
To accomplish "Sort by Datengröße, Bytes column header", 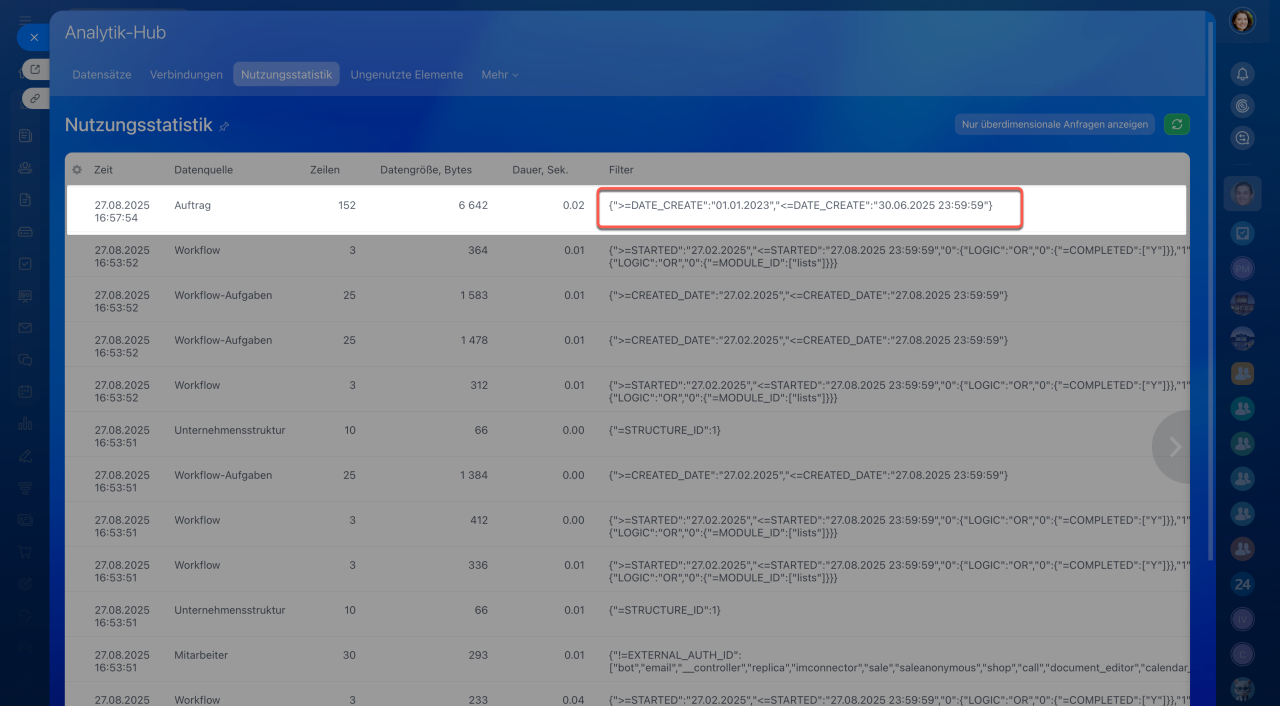I will coord(426,170).
